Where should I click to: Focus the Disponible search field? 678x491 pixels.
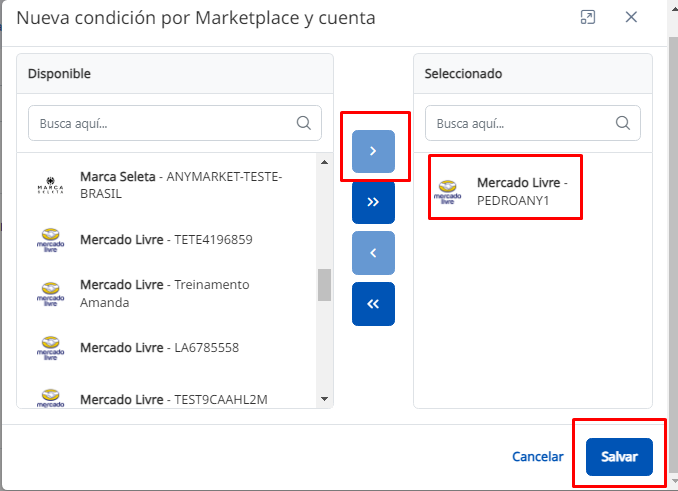175,123
